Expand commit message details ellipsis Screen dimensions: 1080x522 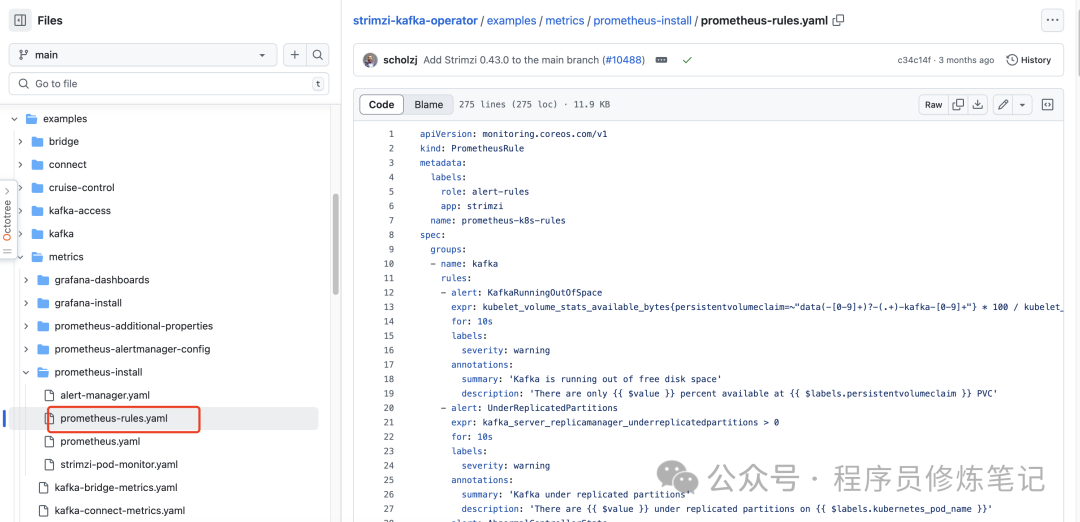[661, 60]
